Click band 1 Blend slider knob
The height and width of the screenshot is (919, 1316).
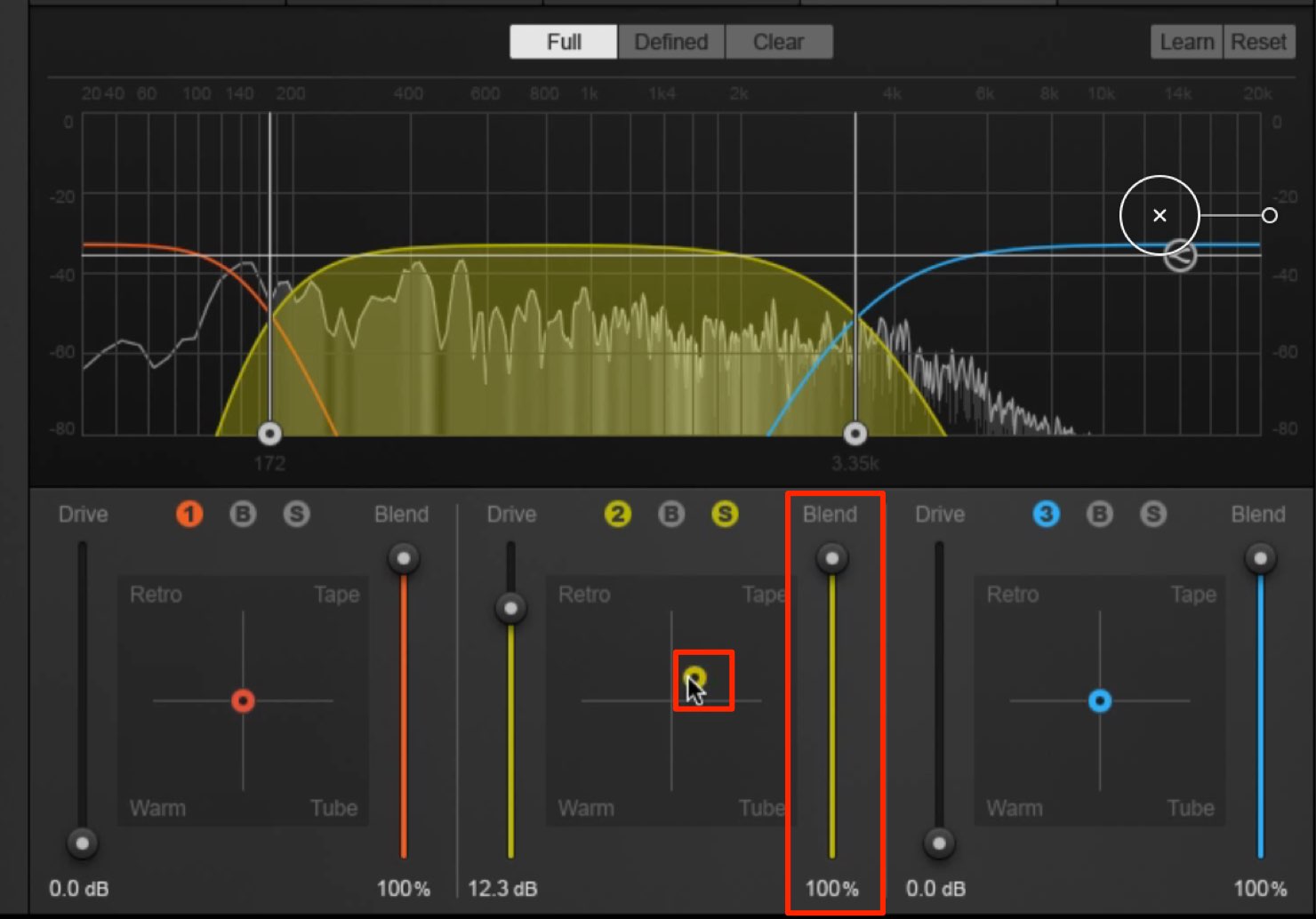point(404,558)
